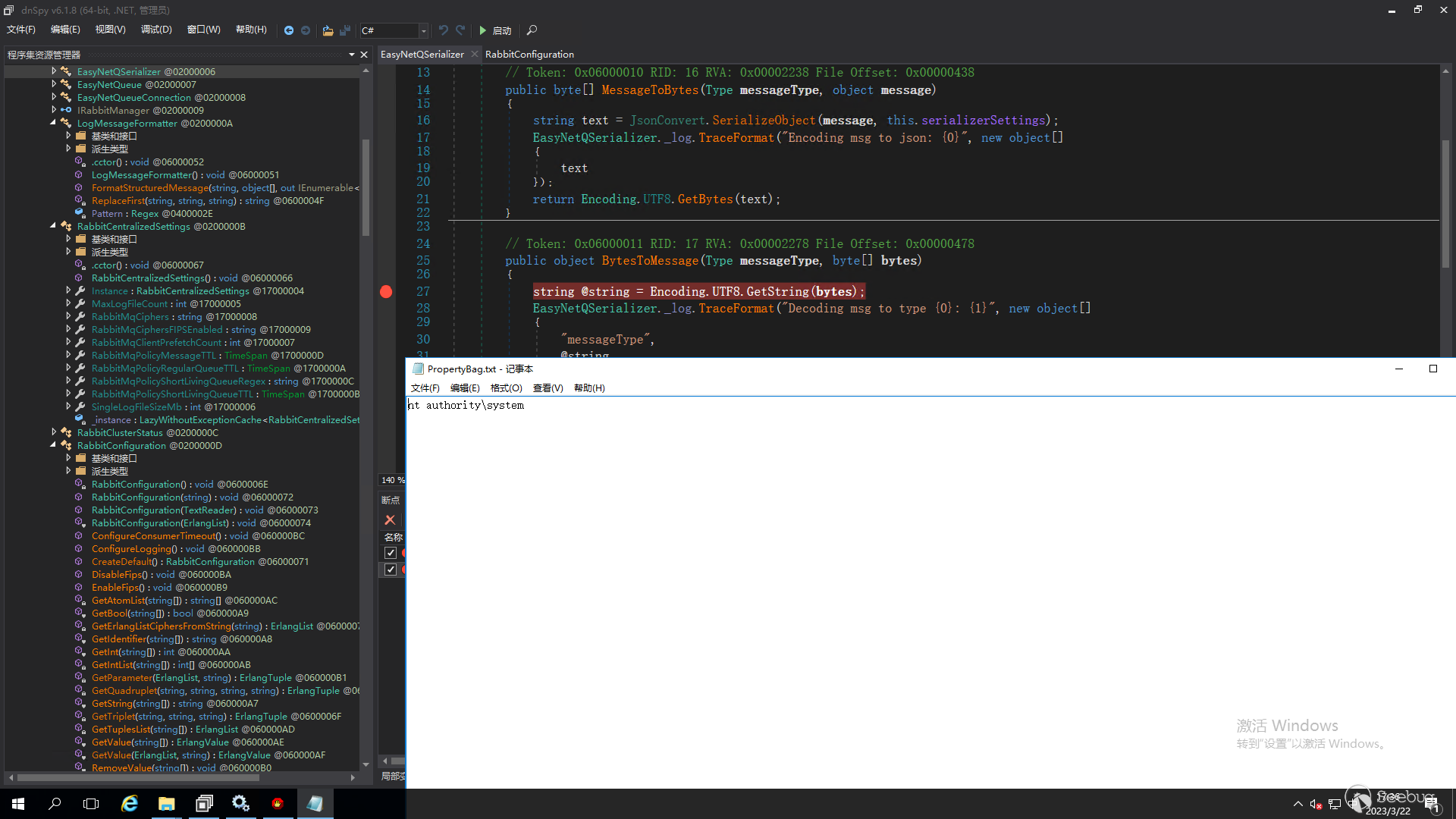1456x819 pixels.
Task: Click the field icon beside Pattern : Regex
Action: (80, 213)
